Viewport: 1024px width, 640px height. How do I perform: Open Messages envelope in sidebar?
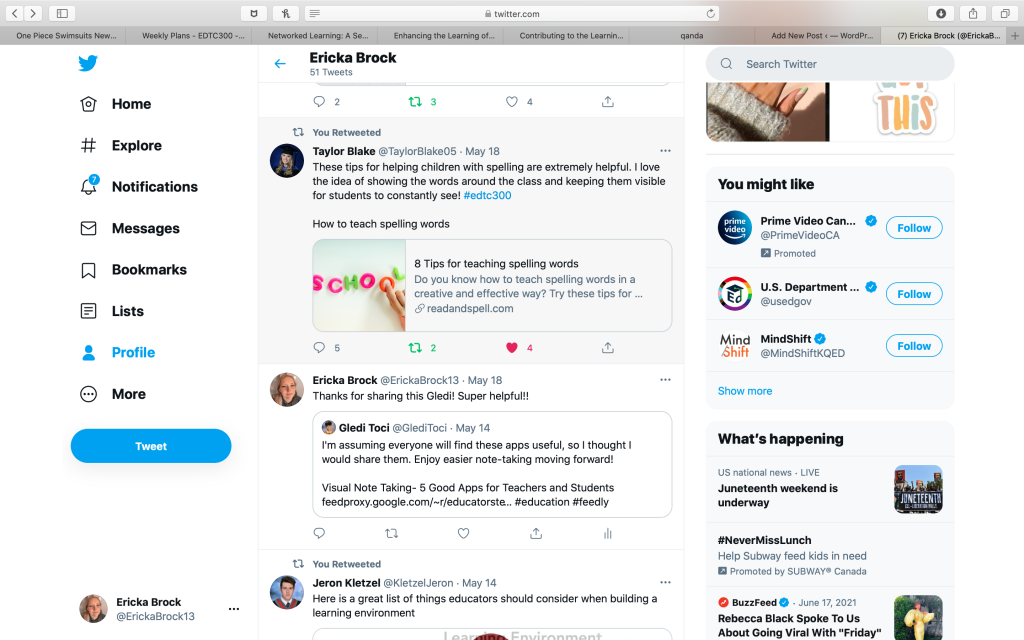(x=129, y=228)
